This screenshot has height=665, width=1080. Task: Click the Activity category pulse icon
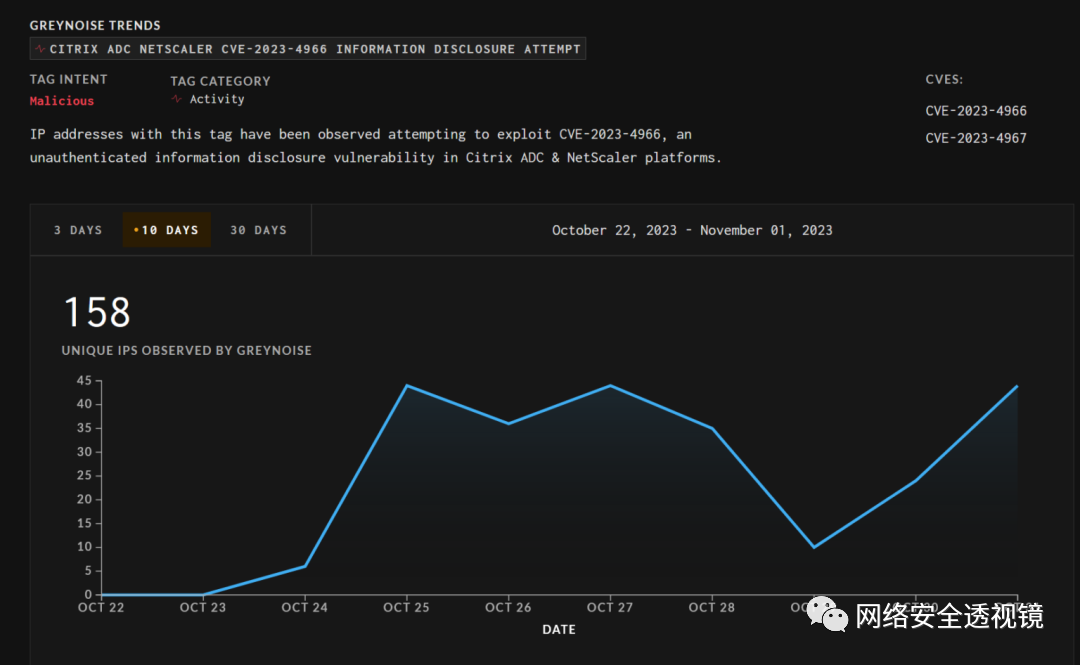click(x=176, y=99)
